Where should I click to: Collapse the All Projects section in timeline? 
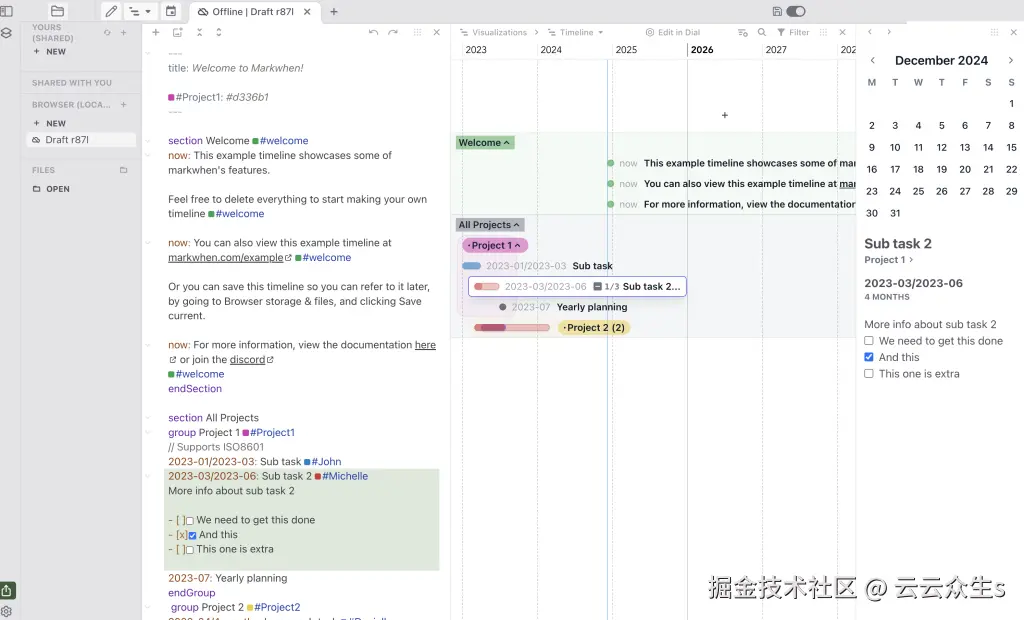[490, 225]
